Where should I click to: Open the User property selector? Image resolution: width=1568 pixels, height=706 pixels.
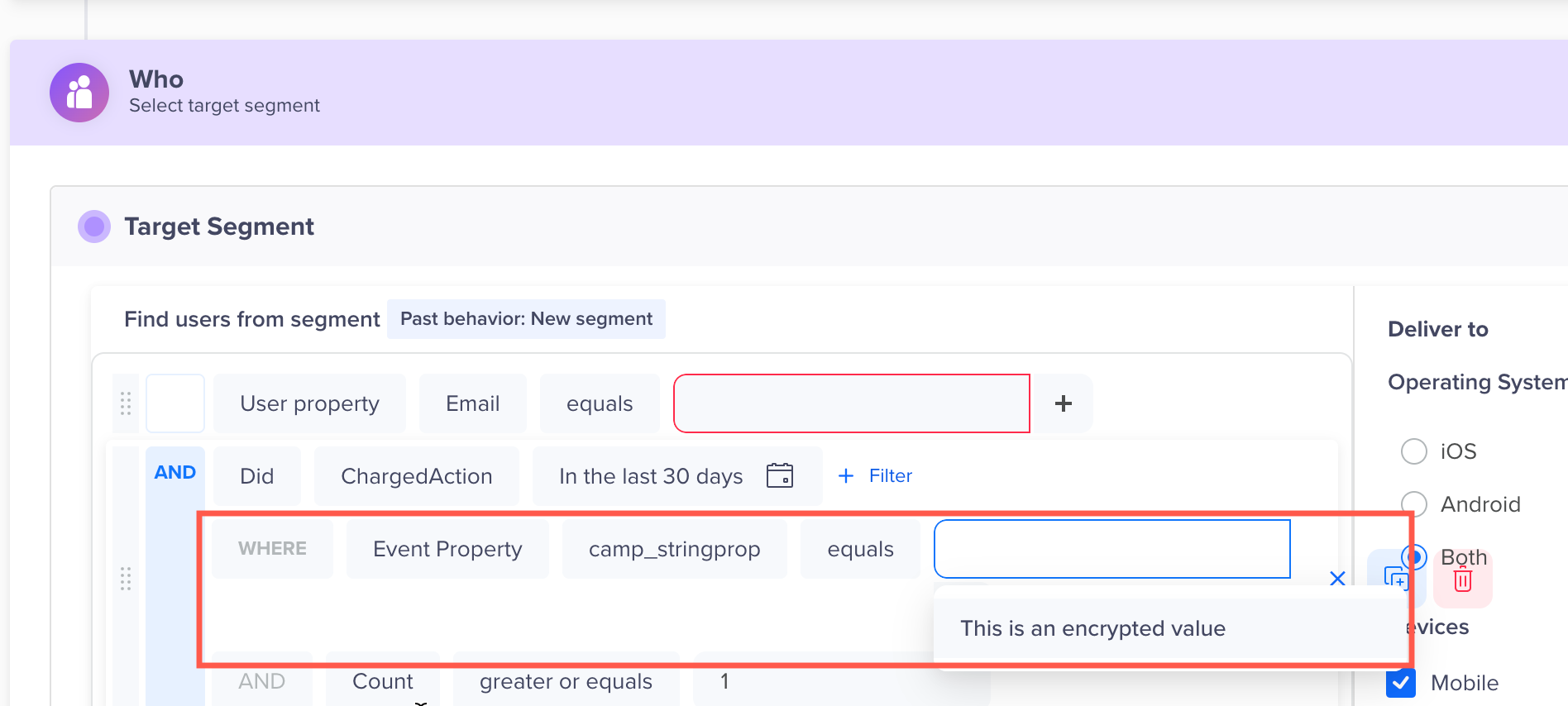(x=309, y=403)
